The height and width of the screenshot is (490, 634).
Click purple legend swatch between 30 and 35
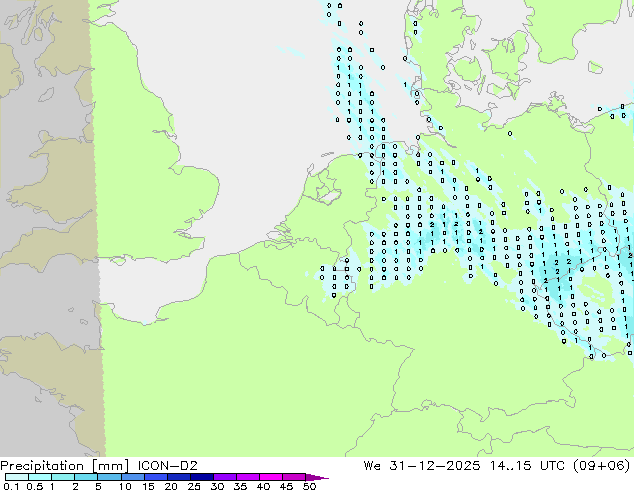[225, 477]
